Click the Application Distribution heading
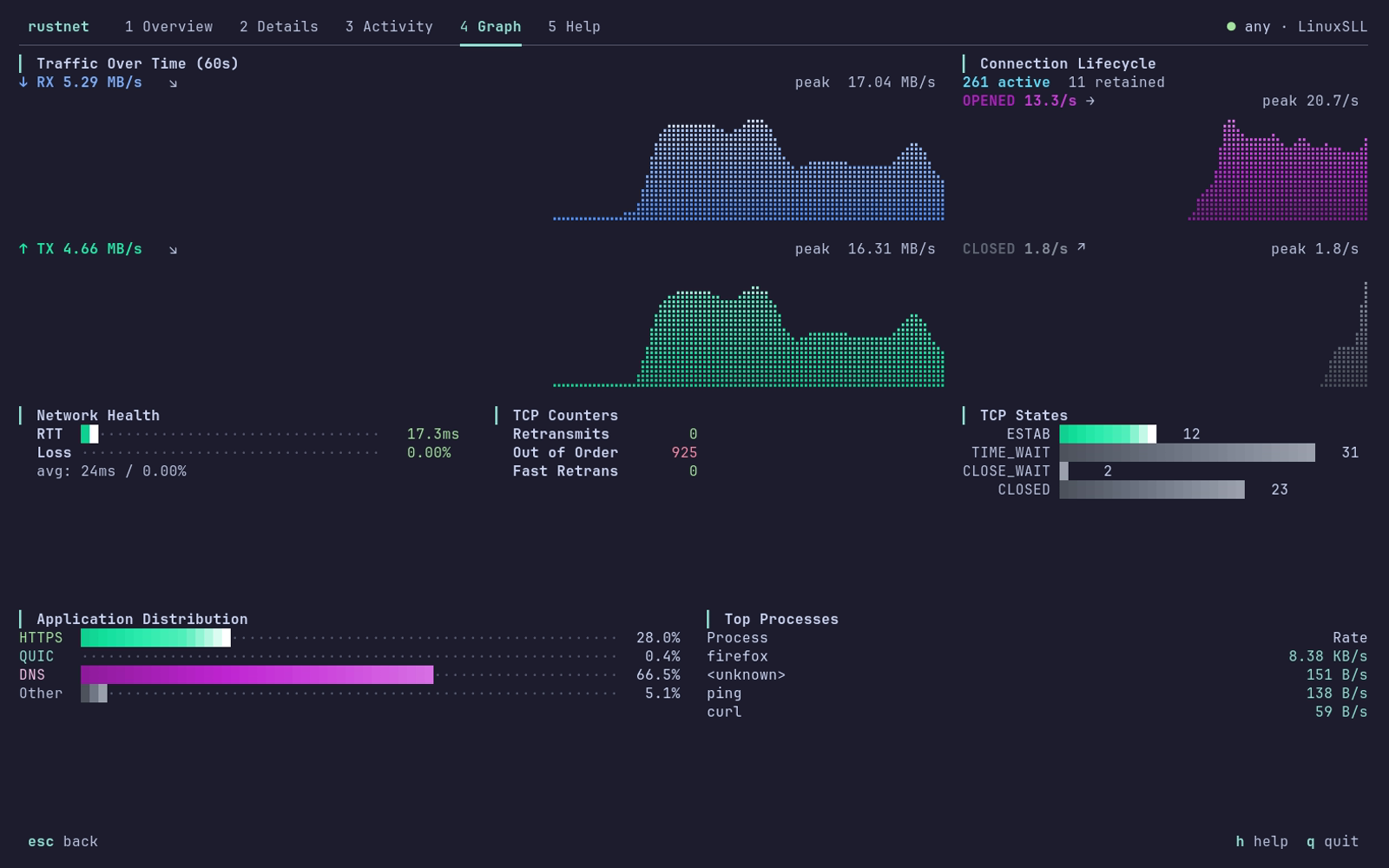The image size is (1389, 868). [142, 620]
